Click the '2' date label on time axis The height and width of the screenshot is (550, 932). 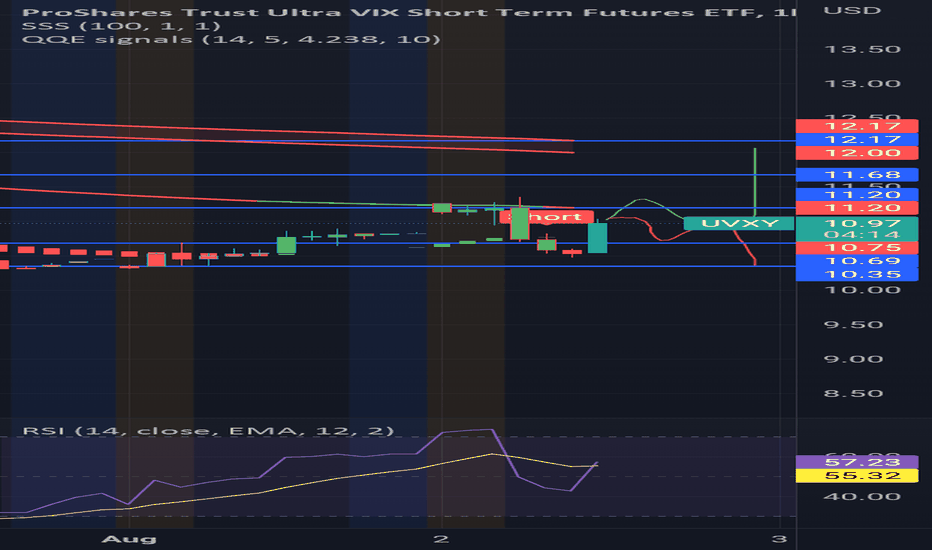[440, 539]
